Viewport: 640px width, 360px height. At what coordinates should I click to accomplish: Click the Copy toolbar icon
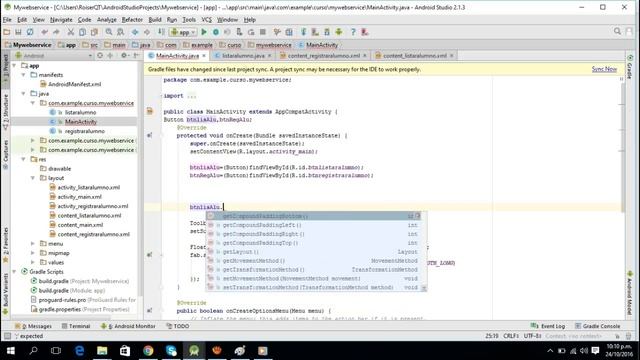pyautogui.click(x=82, y=32)
